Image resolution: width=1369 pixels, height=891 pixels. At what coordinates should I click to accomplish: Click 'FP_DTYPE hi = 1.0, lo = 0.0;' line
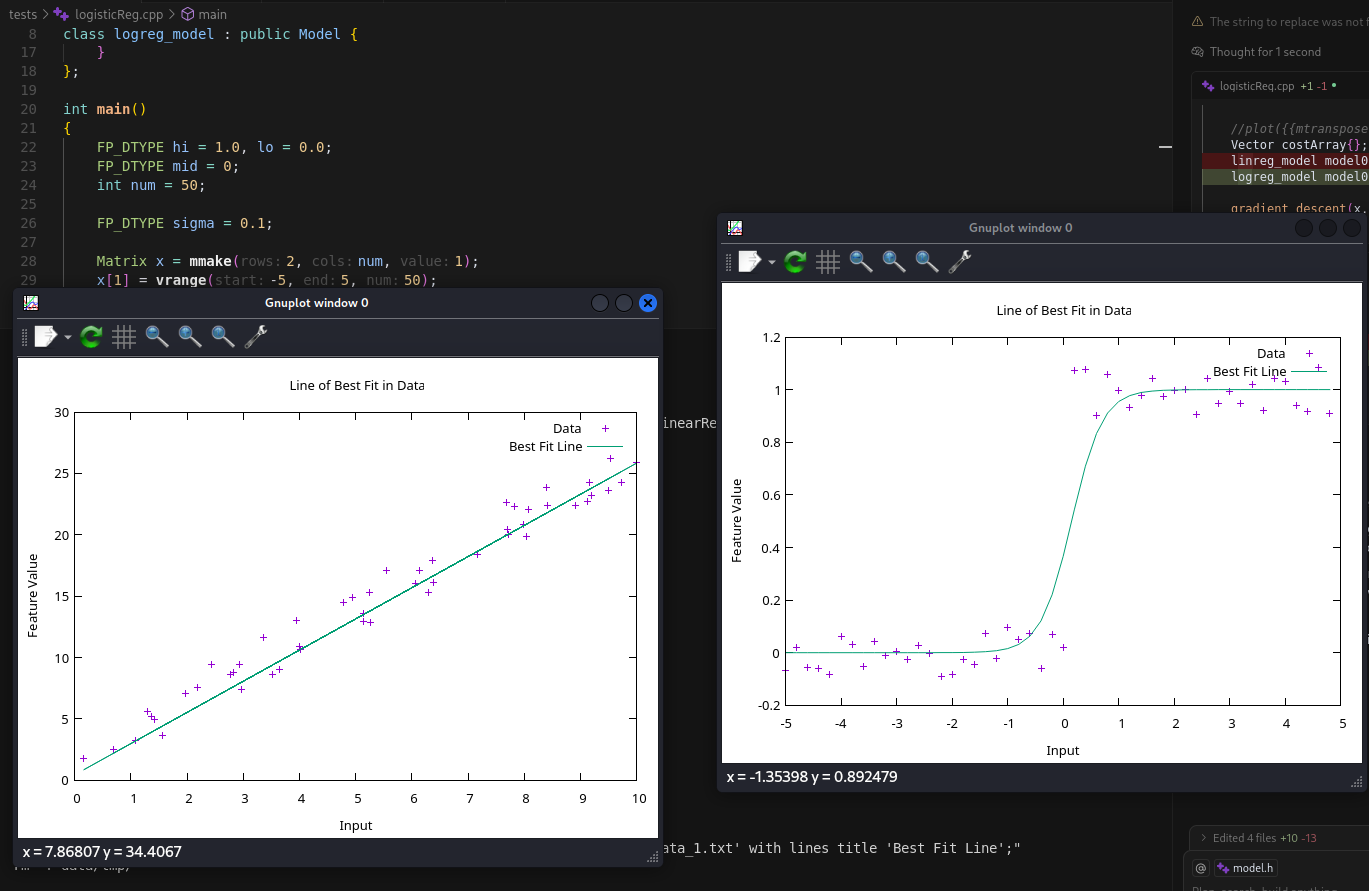pyautogui.click(x=214, y=147)
